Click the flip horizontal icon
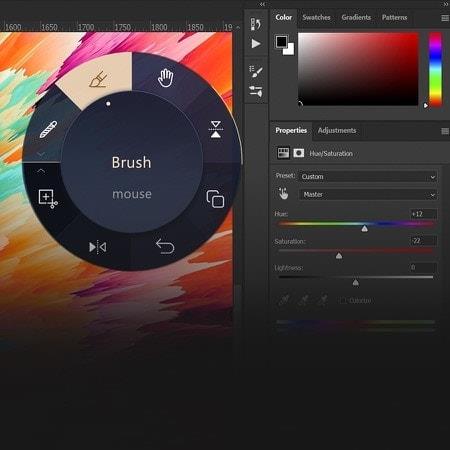Screen dimensions: 450x450 (98, 247)
